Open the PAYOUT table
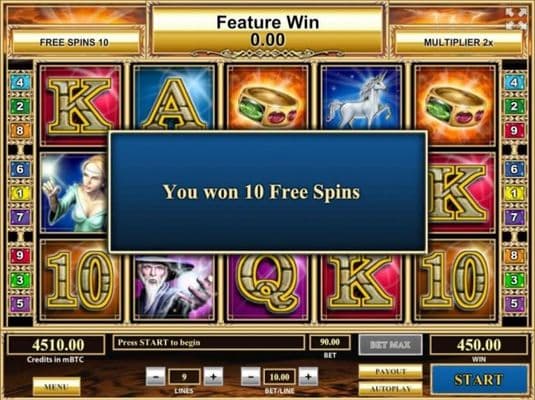535x400 pixels. tap(390, 372)
